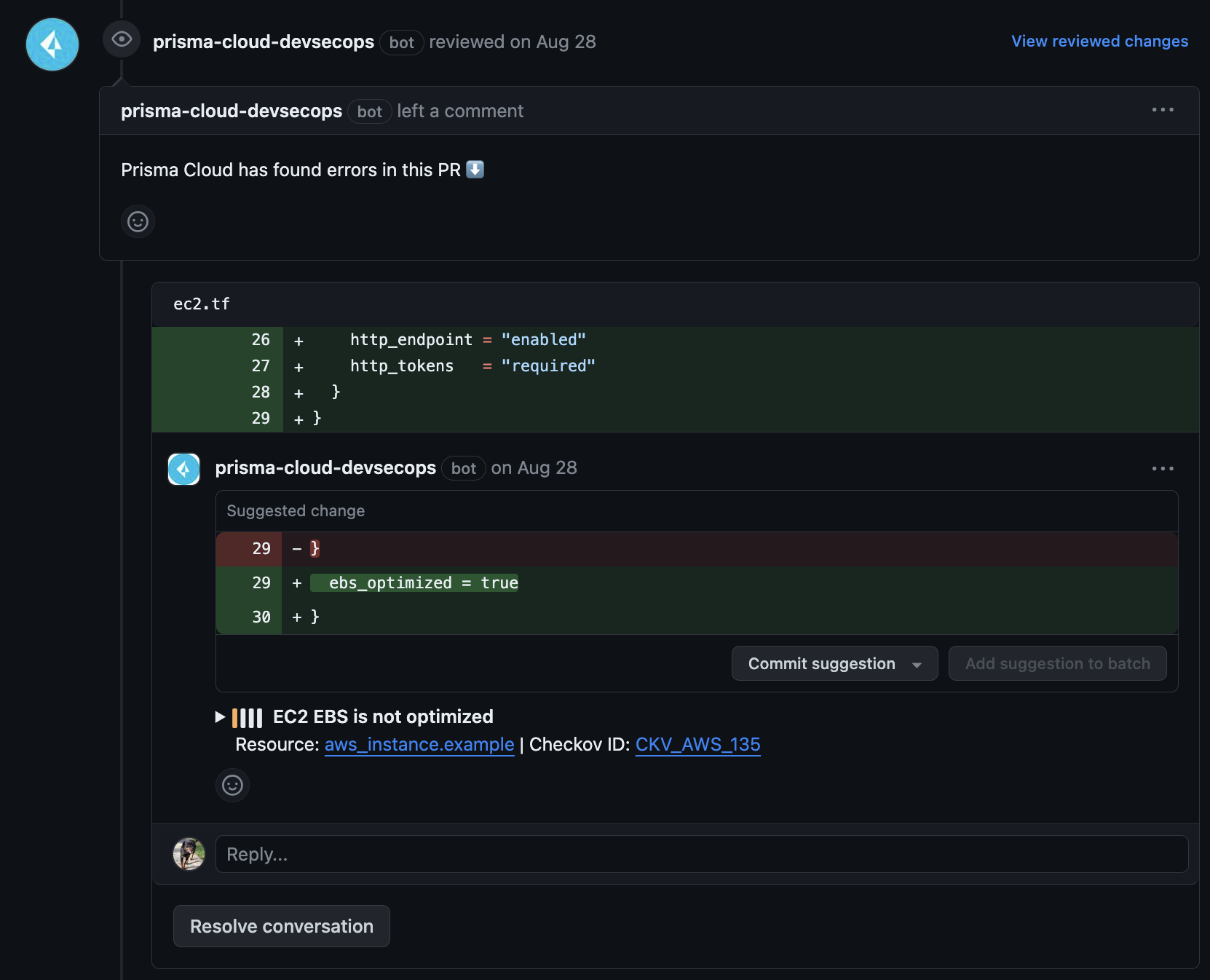
Task: Click severity bars icon next to EC2 EBS
Action: (247, 718)
